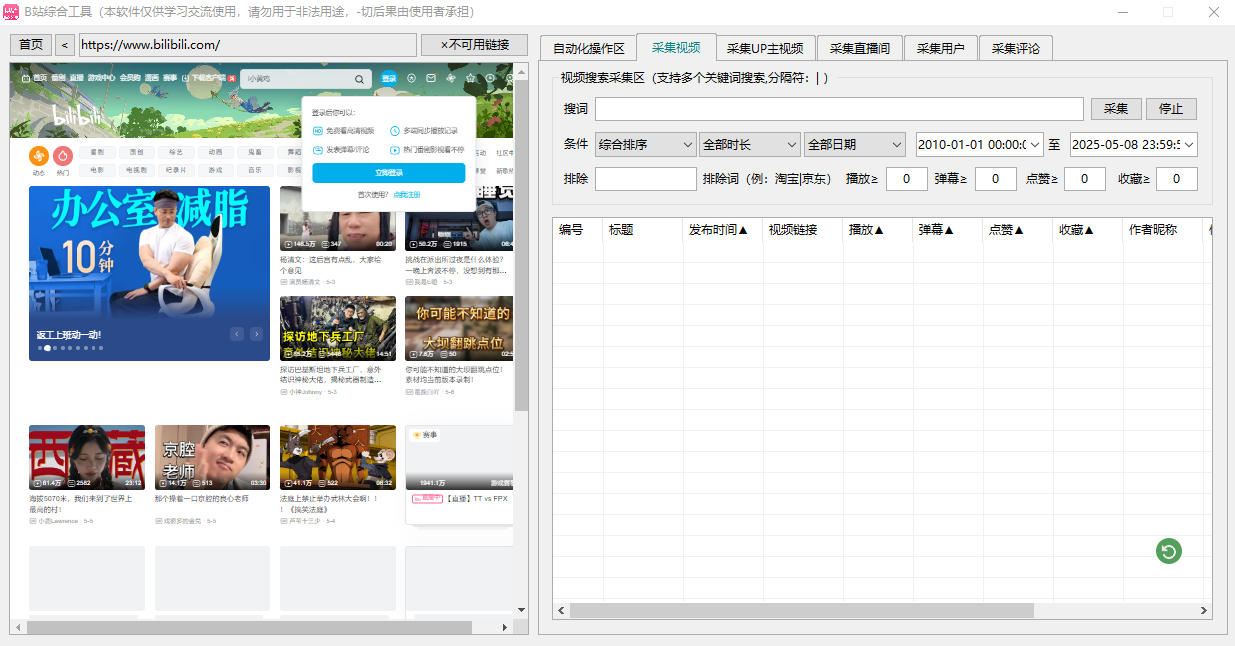This screenshot has height=646, width=1235.
Task: Click the green refresh icon in results area
Action: point(1168,551)
